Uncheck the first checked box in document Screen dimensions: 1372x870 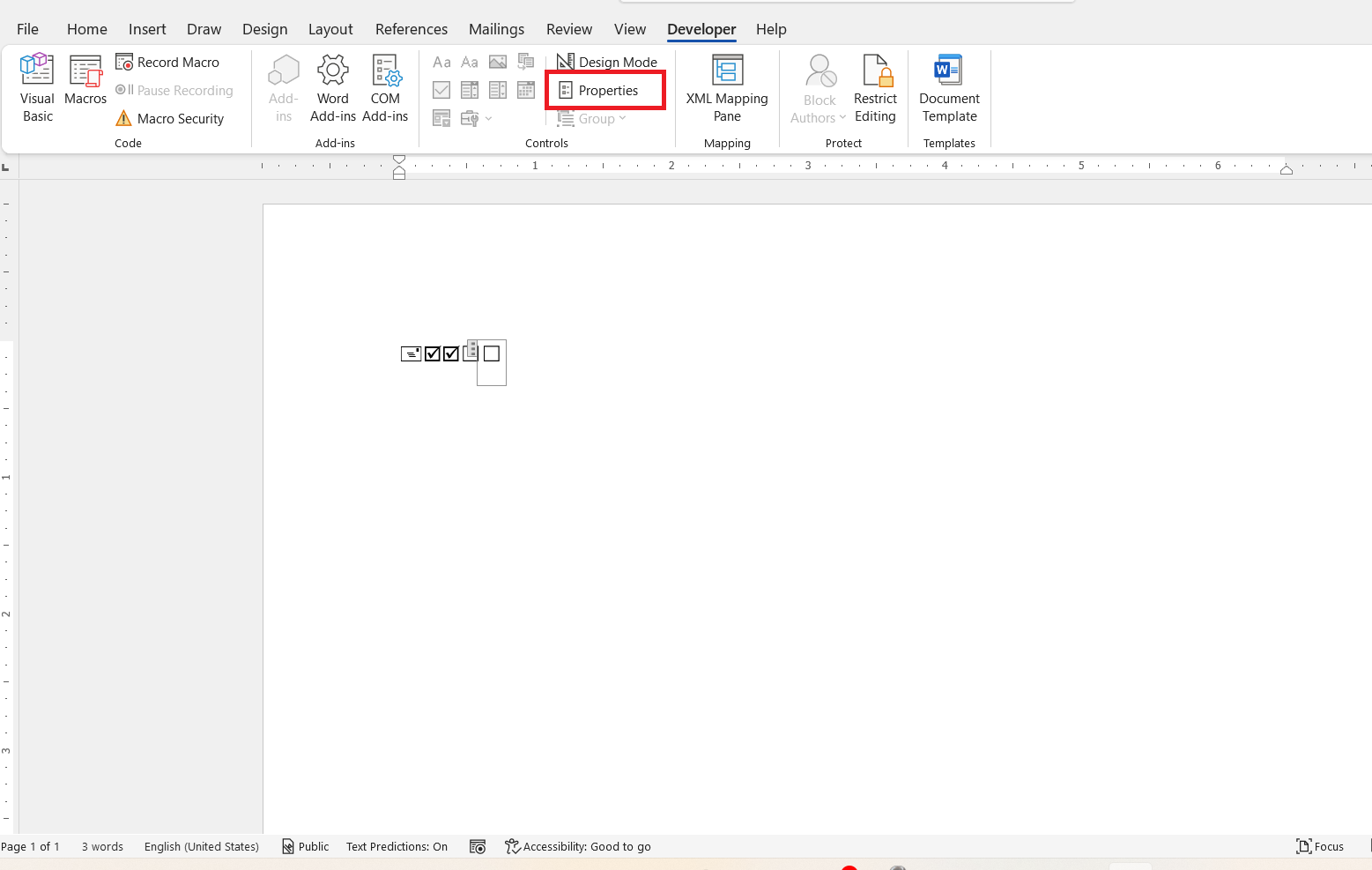(x=433, y=353)
